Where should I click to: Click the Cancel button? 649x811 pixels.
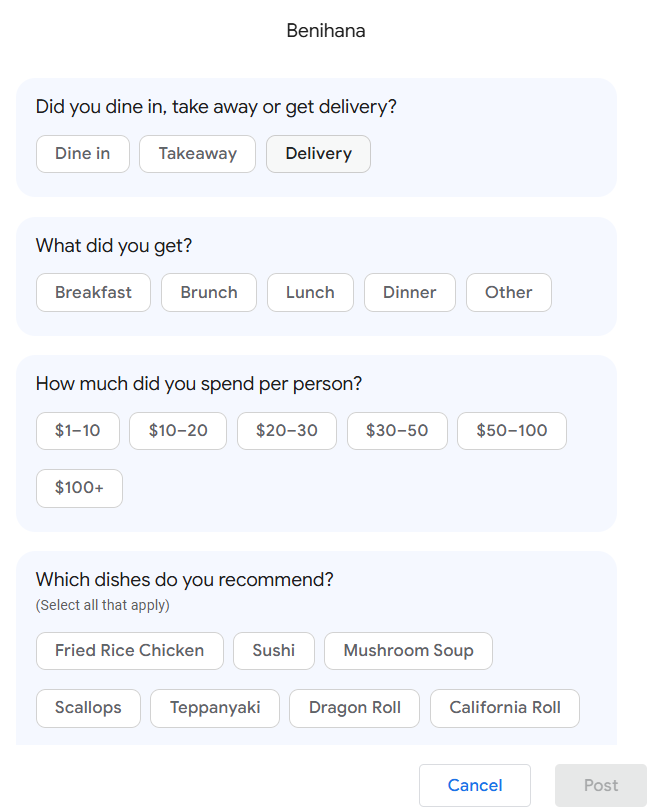[475, 785]
